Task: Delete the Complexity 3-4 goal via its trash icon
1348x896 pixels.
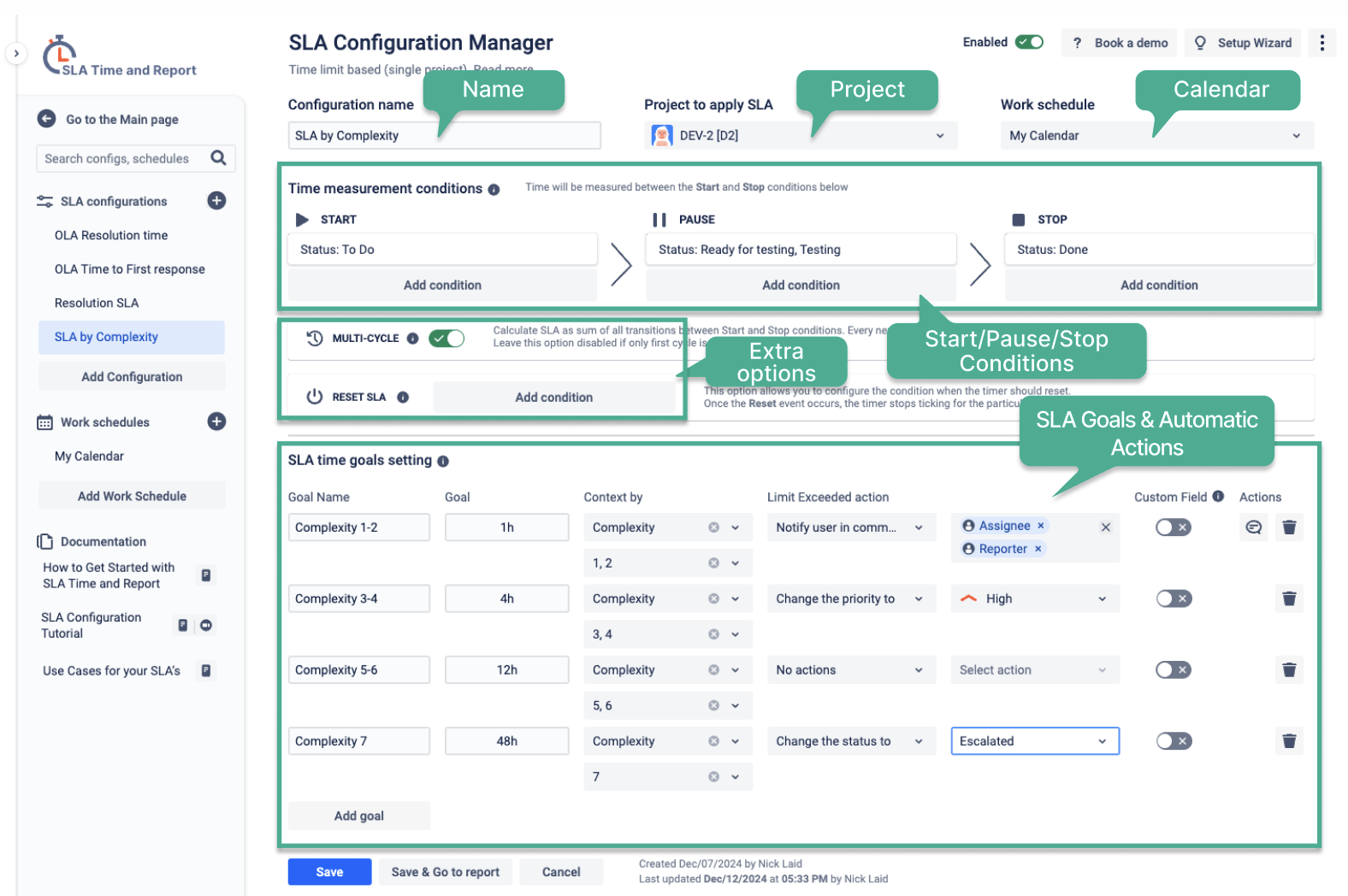Action: (x=1289, y=598)
